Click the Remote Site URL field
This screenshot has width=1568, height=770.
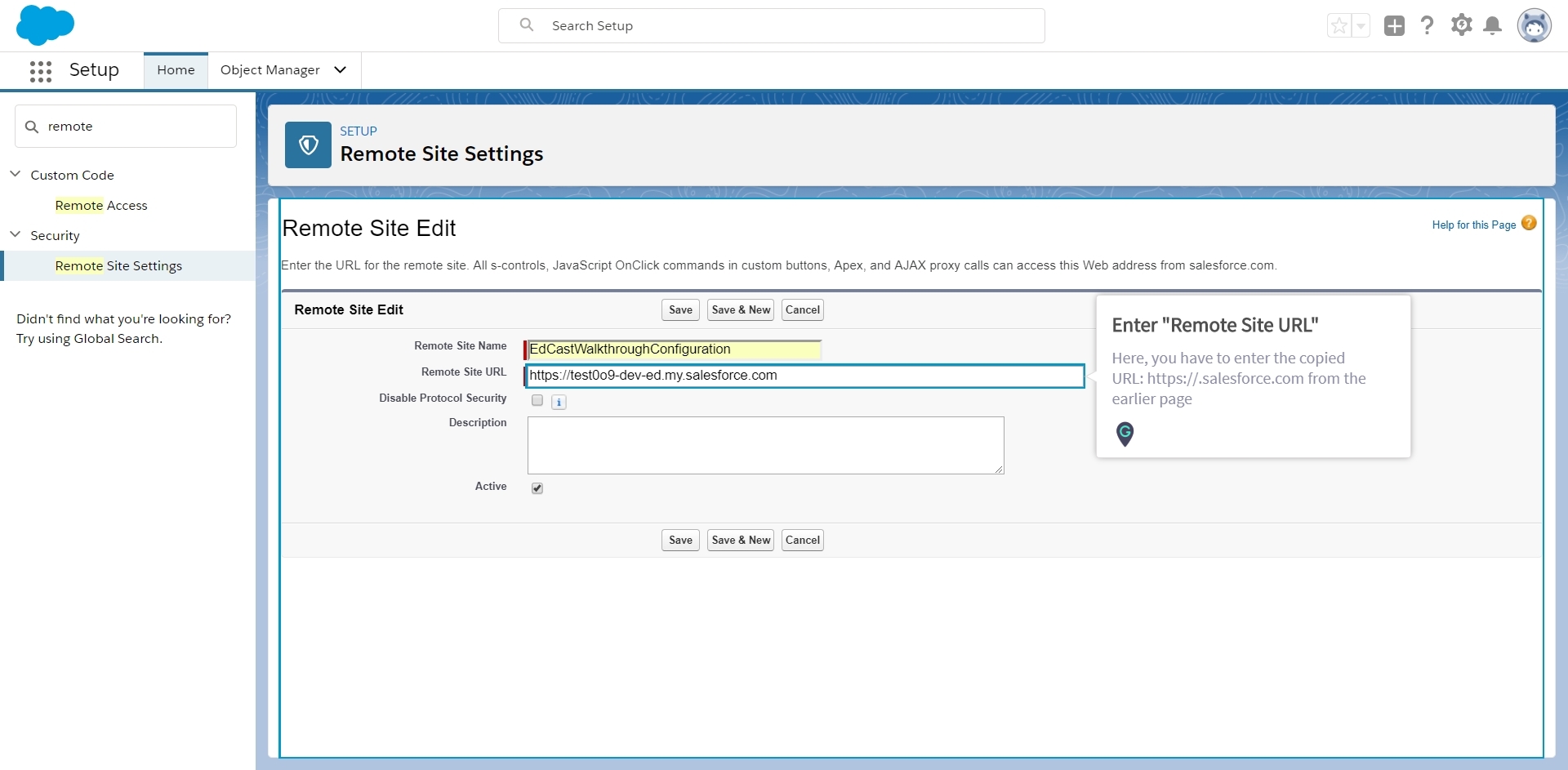click(x=805, y=376)
